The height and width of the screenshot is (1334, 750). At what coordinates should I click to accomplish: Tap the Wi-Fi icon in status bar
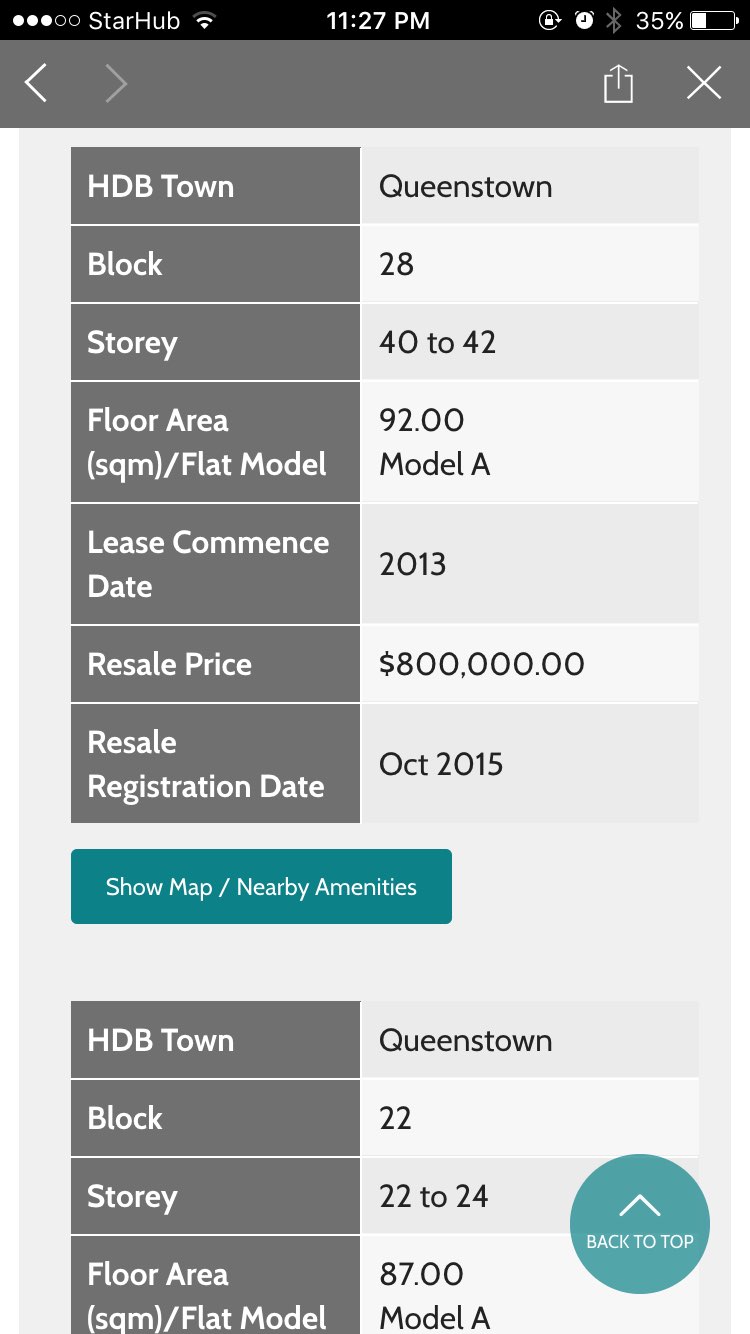tap(205, 20)
